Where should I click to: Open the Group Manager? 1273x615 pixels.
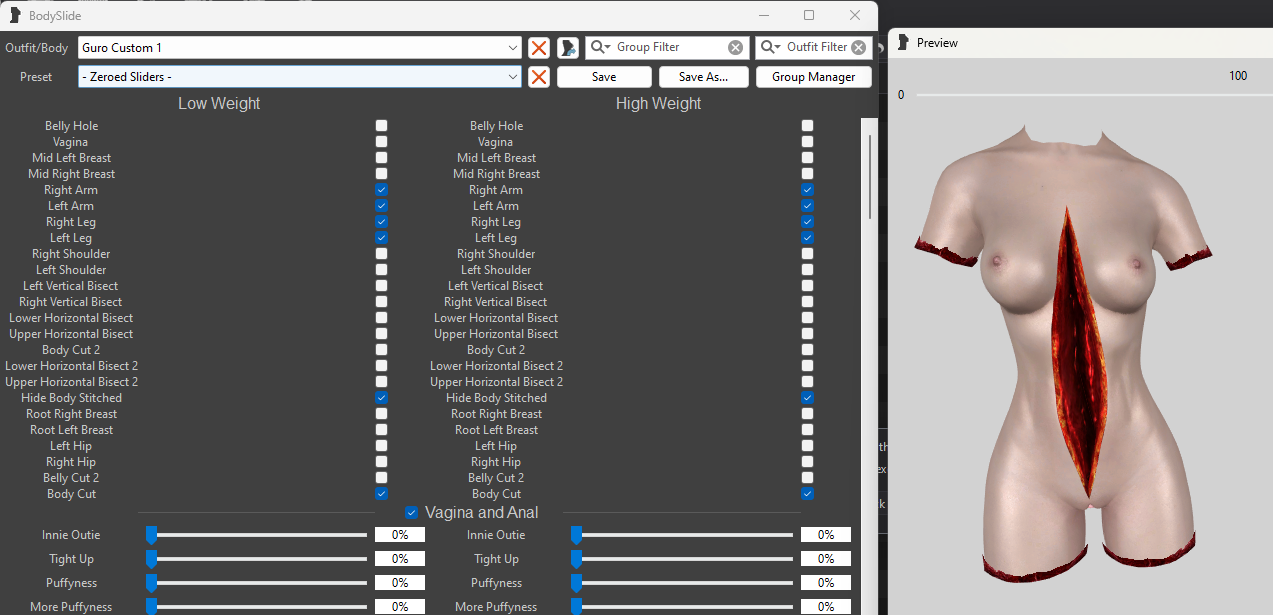(x=813, y=77)
